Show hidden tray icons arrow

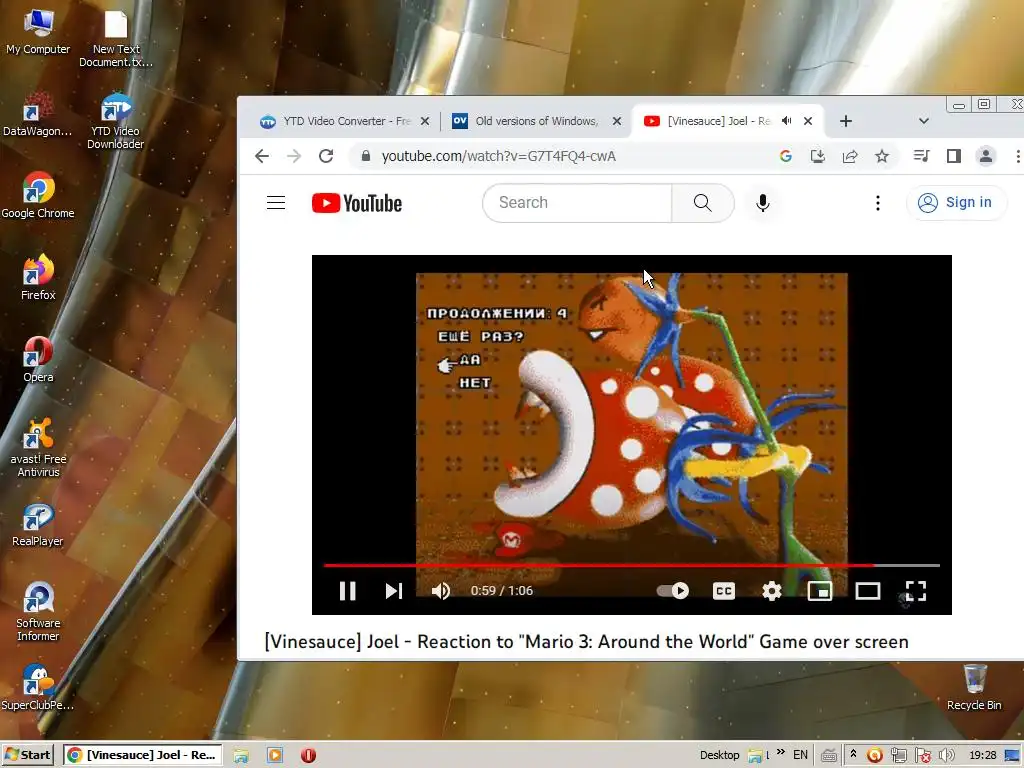point(853,754)
